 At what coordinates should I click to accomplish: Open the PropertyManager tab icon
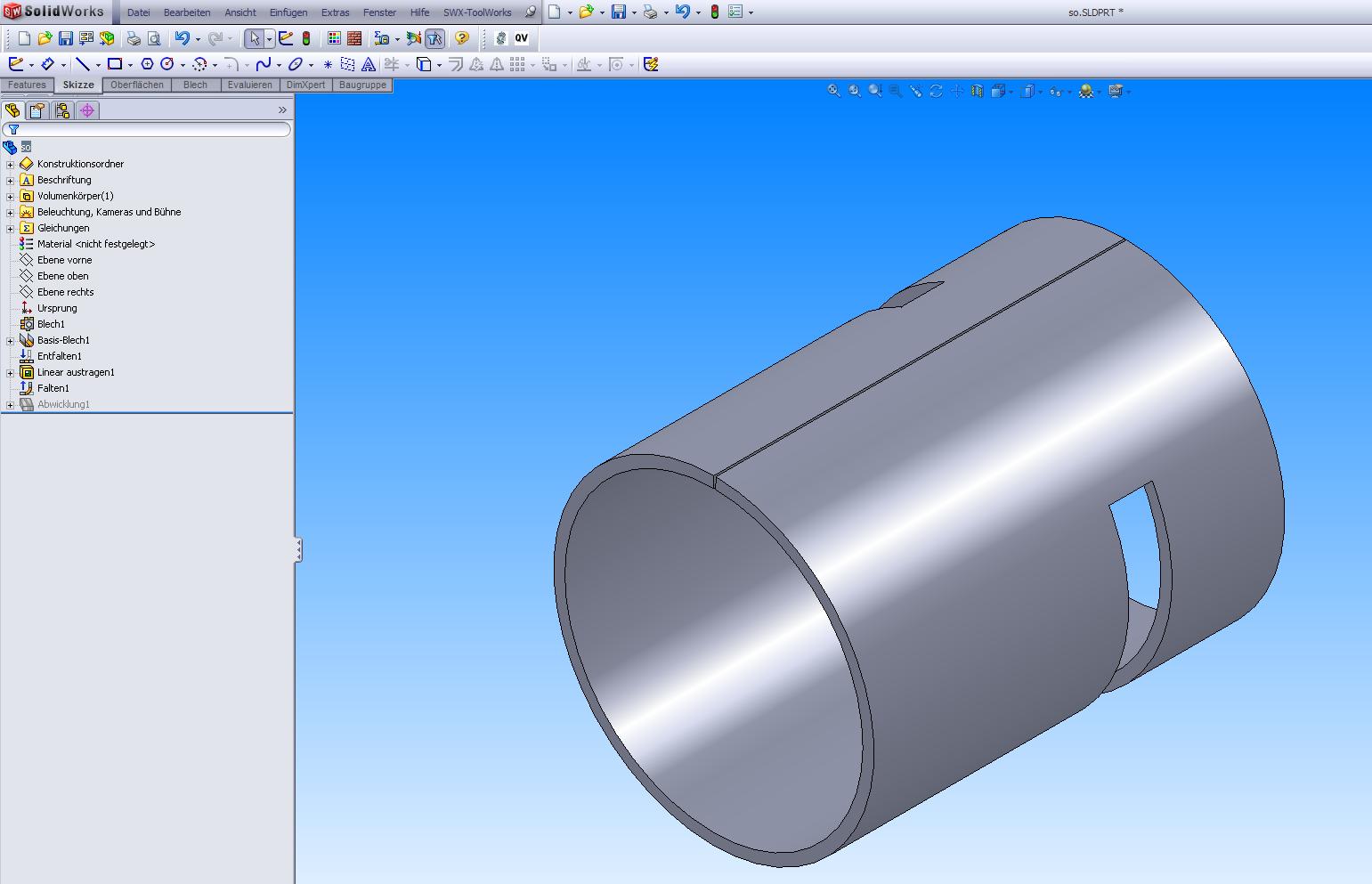[37, 110]
